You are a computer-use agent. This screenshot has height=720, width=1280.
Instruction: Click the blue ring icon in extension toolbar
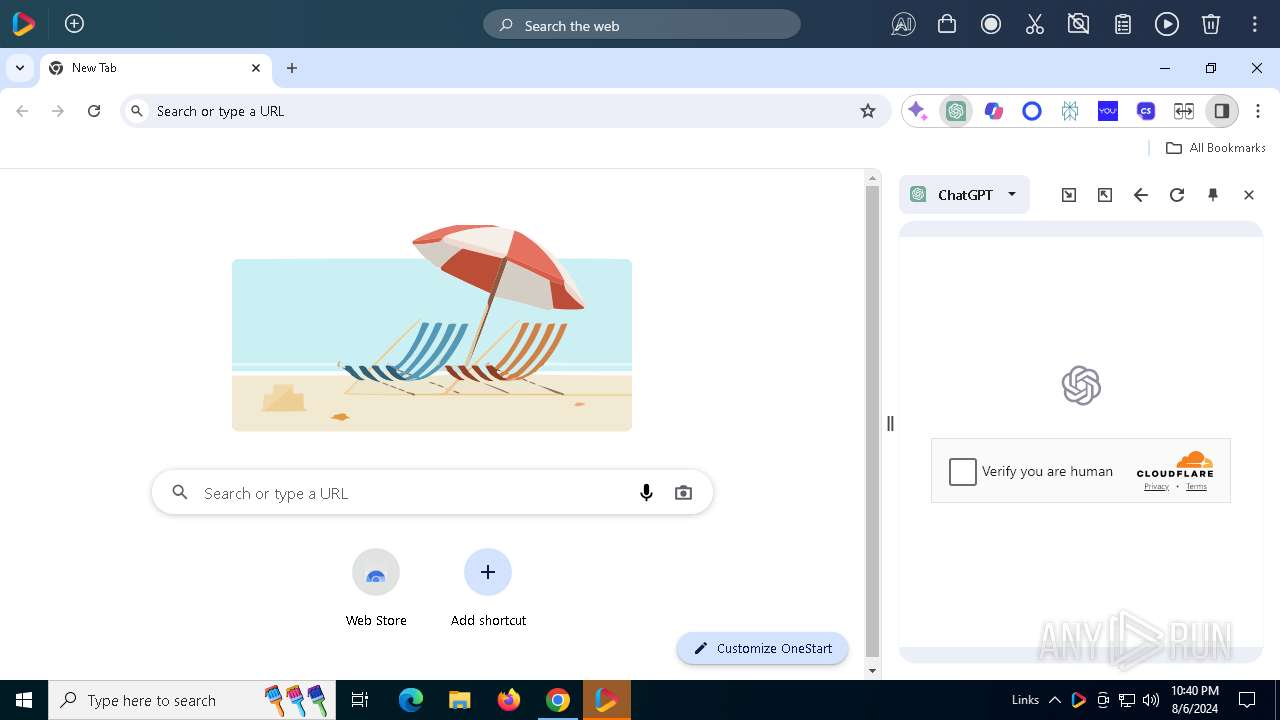[1032, 111]
